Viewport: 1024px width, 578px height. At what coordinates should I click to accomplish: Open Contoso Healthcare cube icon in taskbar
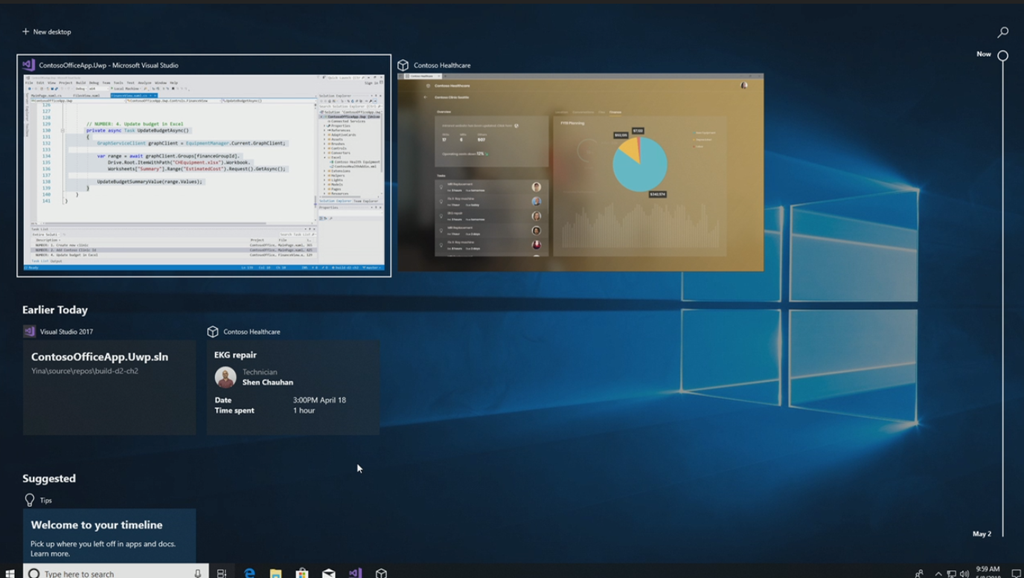381,573
